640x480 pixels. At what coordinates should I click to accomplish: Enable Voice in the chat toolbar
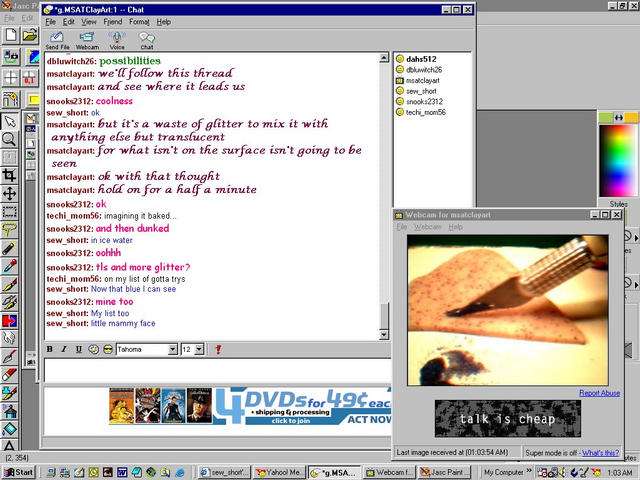click(x=117, y=40)
